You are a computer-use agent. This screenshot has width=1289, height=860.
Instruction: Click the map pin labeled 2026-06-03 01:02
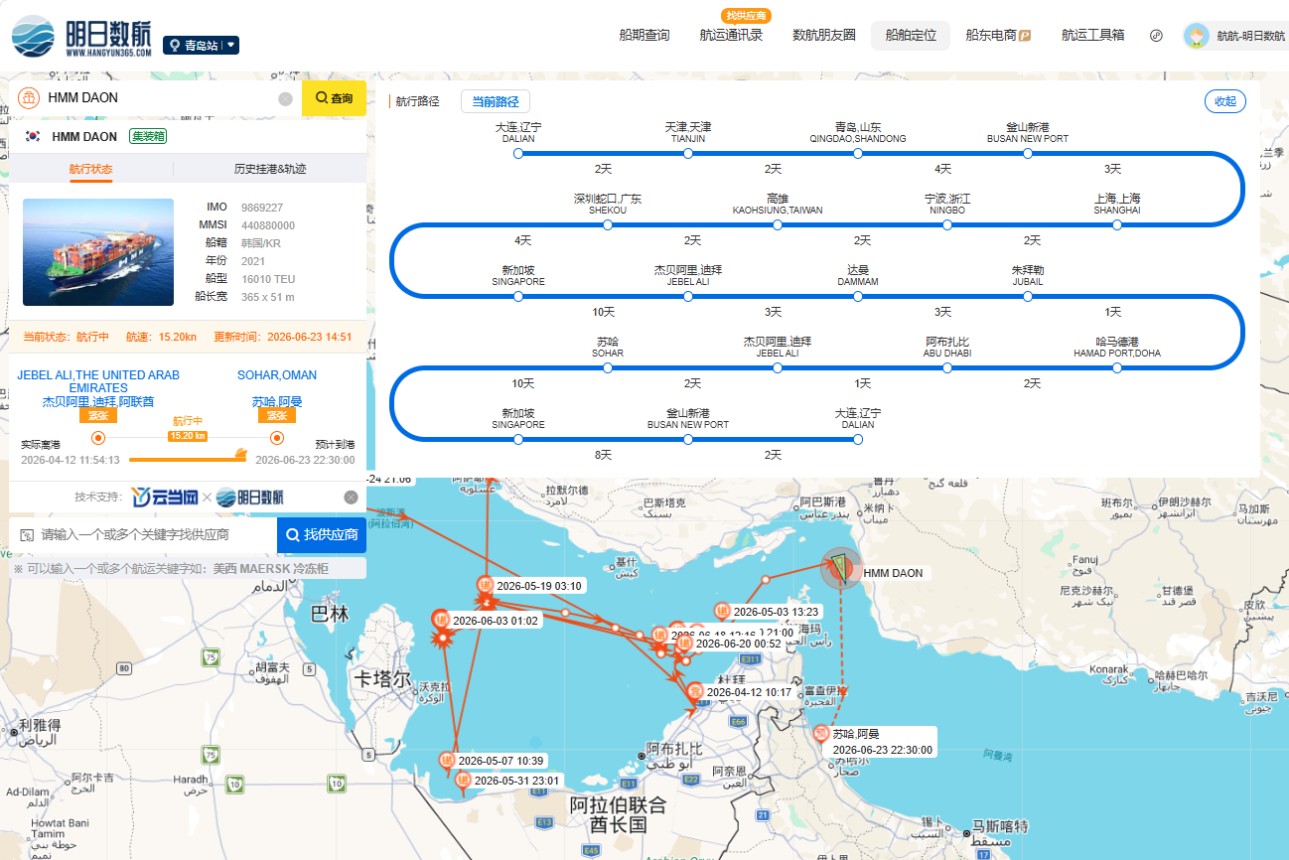pos(440,619)
